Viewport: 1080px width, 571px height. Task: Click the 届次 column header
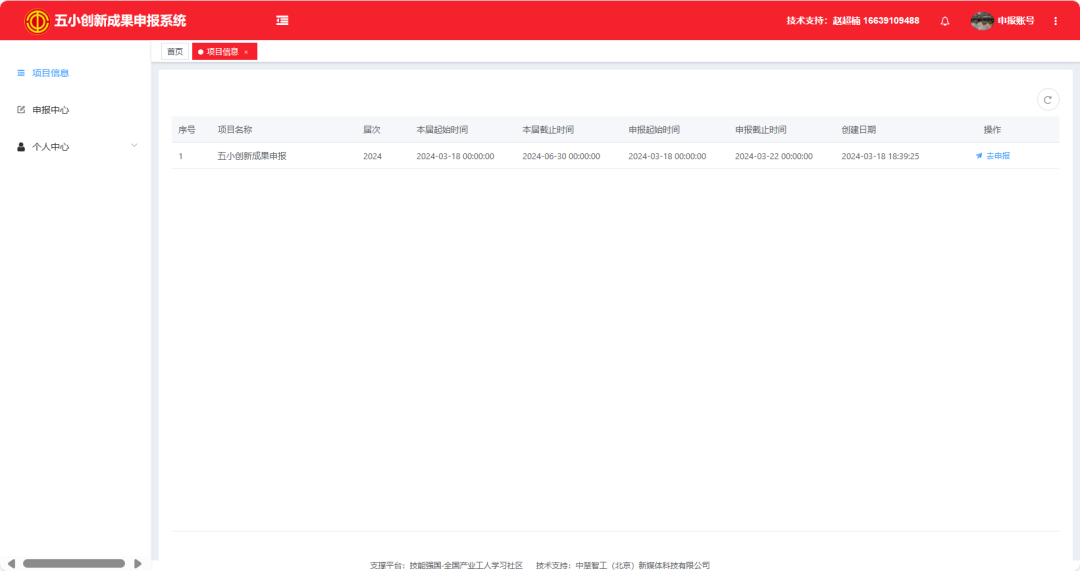coord(372,129)
